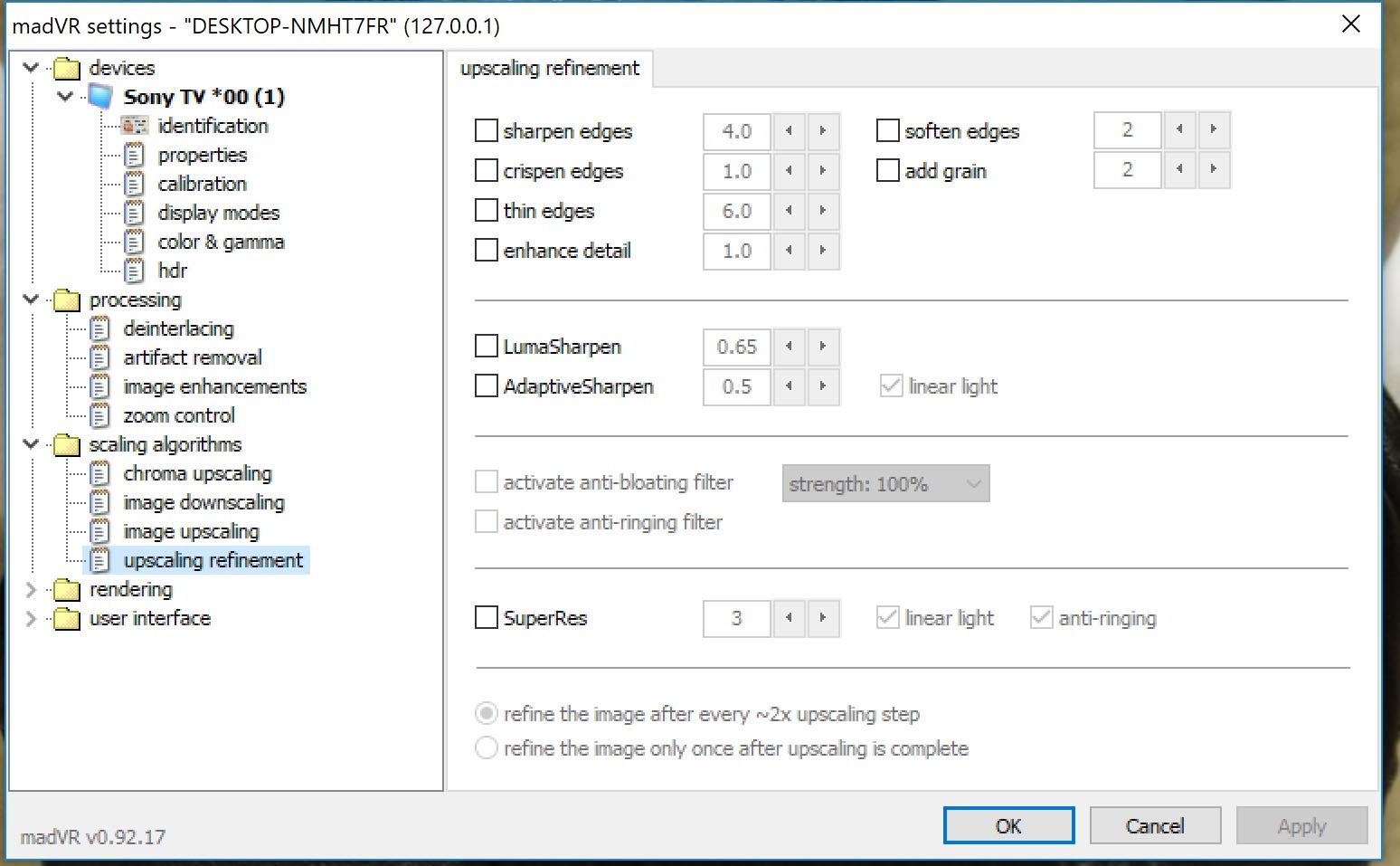Screen dimensions: 1400x866
Task: Expand the user interface tree node
Action: (31, 619)
